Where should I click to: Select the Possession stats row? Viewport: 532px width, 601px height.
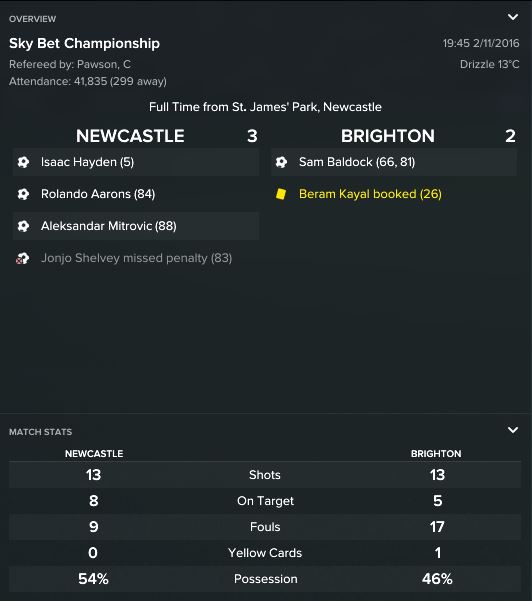point(265,579)
